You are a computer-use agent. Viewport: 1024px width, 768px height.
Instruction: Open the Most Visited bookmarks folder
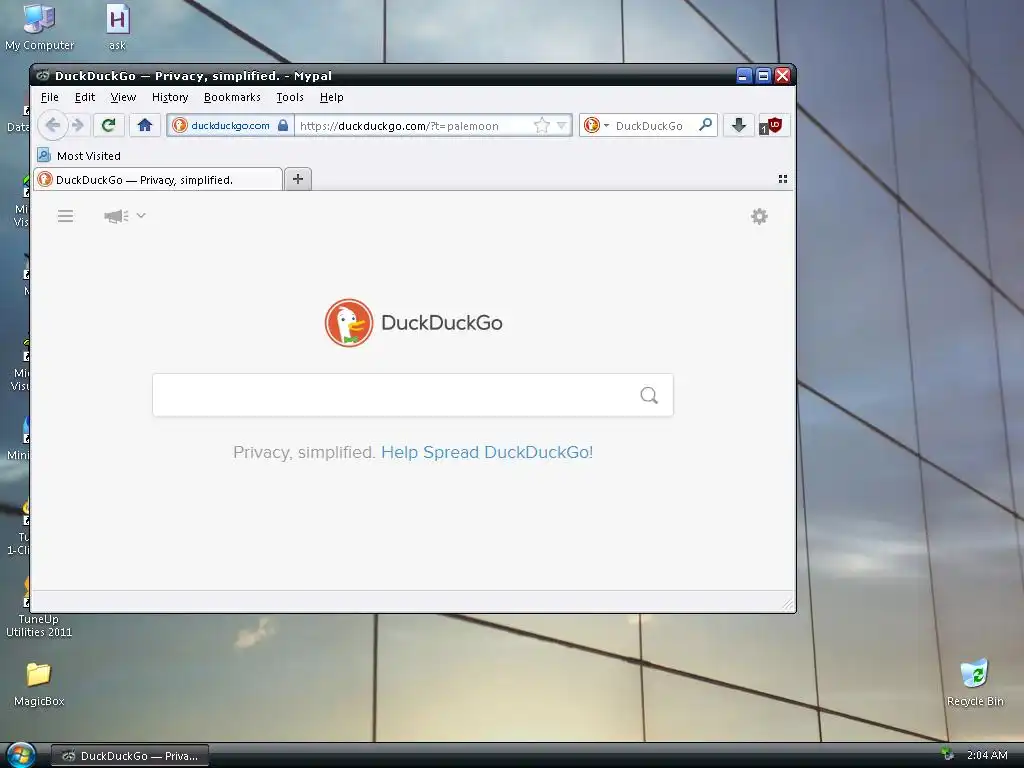point(79,155)
